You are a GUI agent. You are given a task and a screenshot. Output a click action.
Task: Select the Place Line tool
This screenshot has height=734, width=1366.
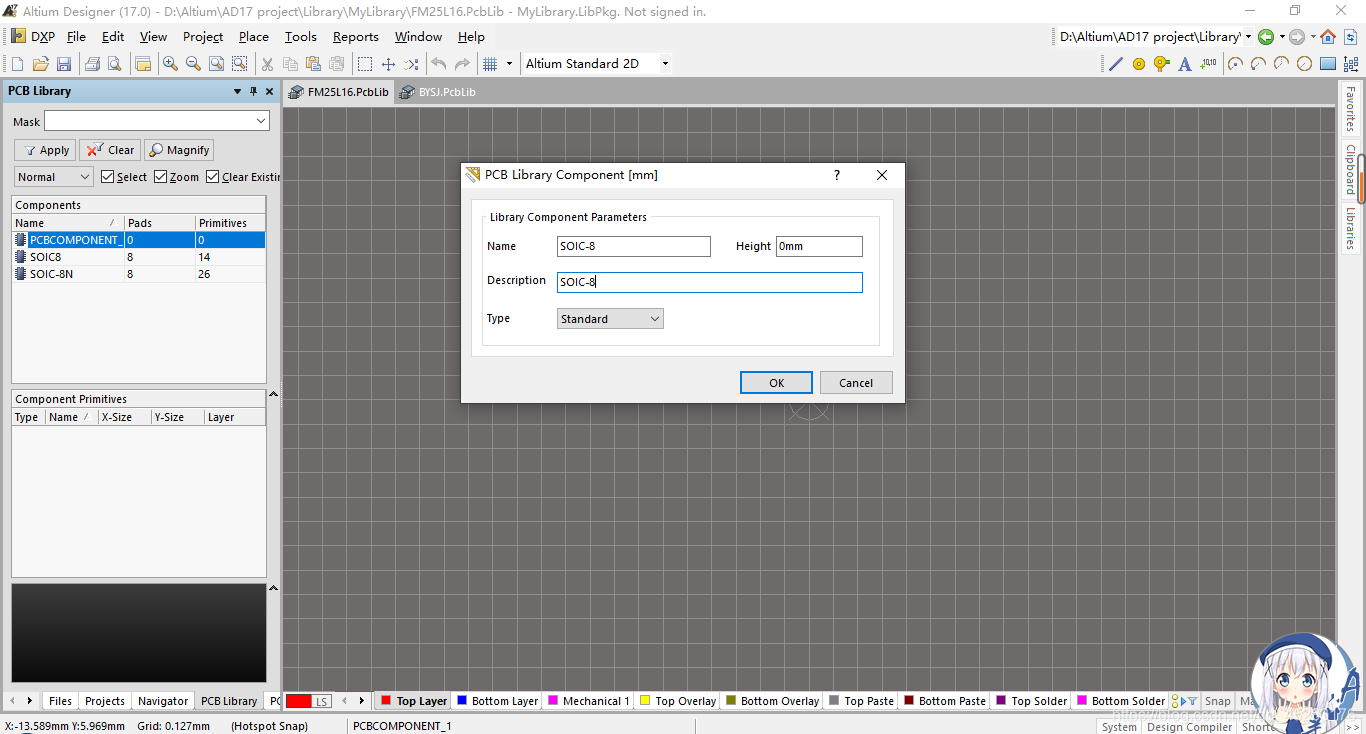[x=1116, y=64]
